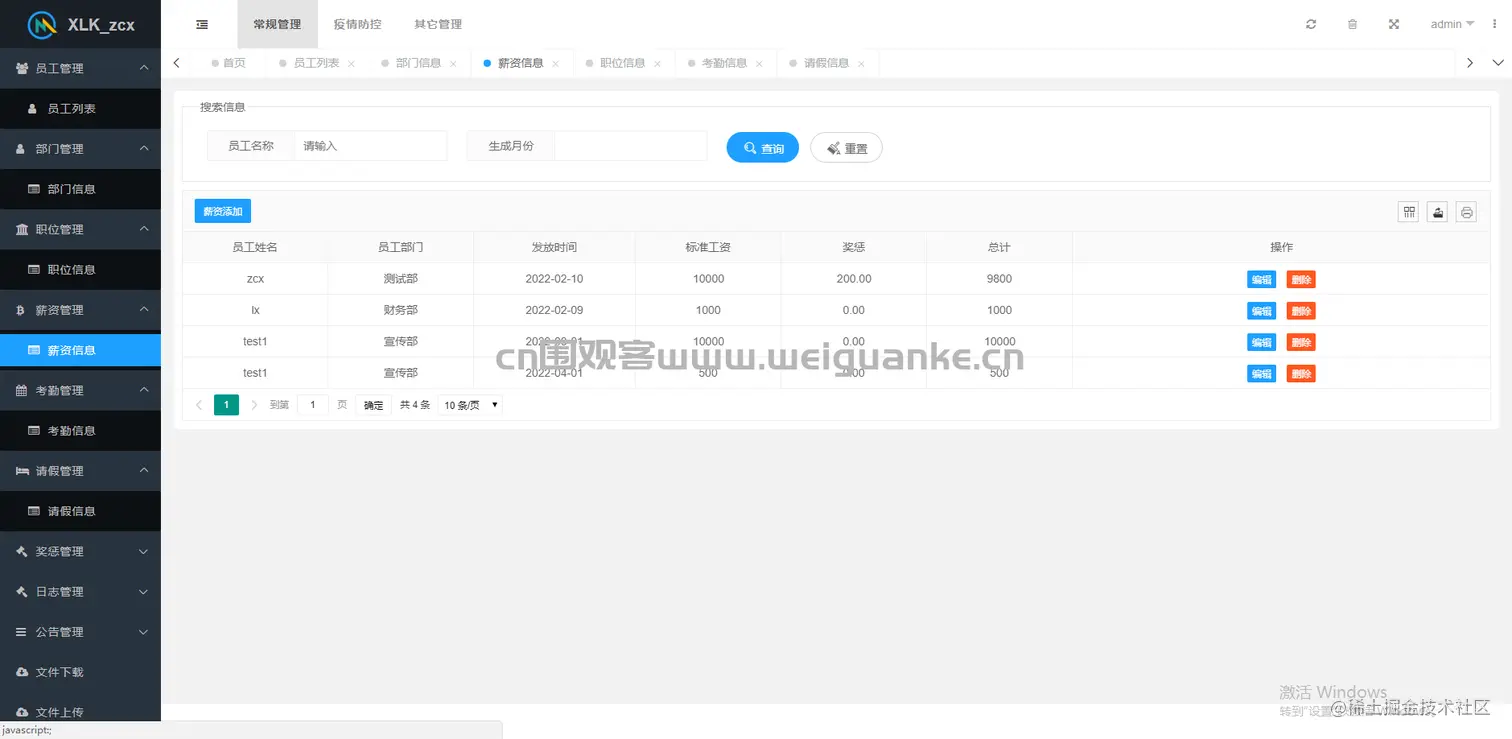Expand the 公告管理 sidebar group

[80, 632]
